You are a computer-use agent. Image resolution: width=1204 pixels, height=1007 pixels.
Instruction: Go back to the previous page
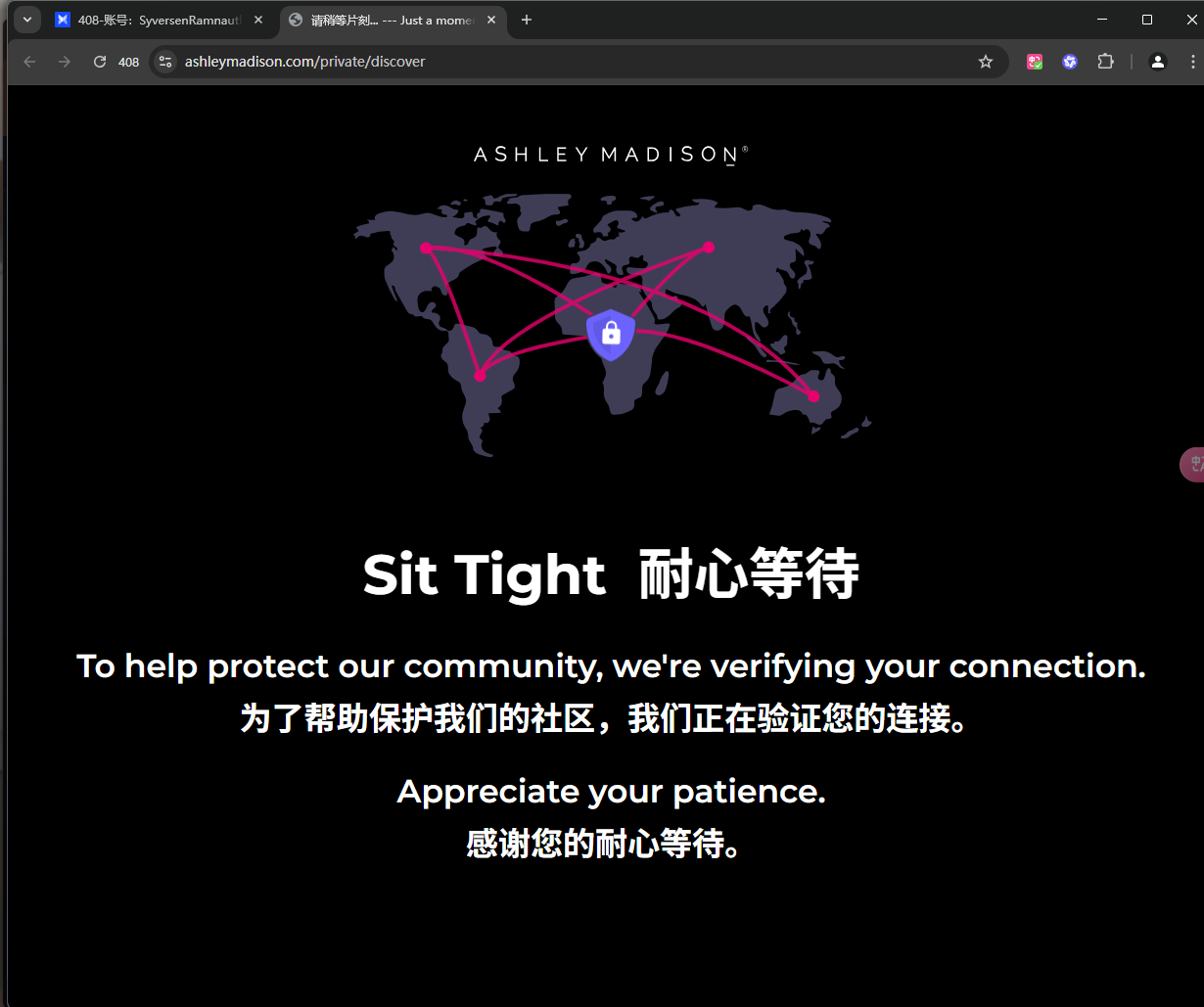click(x=29, y=62)
